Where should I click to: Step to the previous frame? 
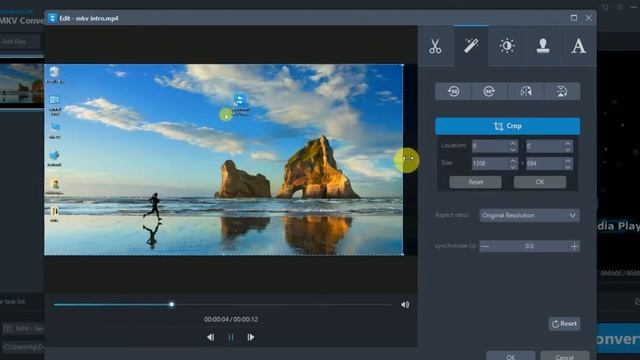[x=210, y=338]
